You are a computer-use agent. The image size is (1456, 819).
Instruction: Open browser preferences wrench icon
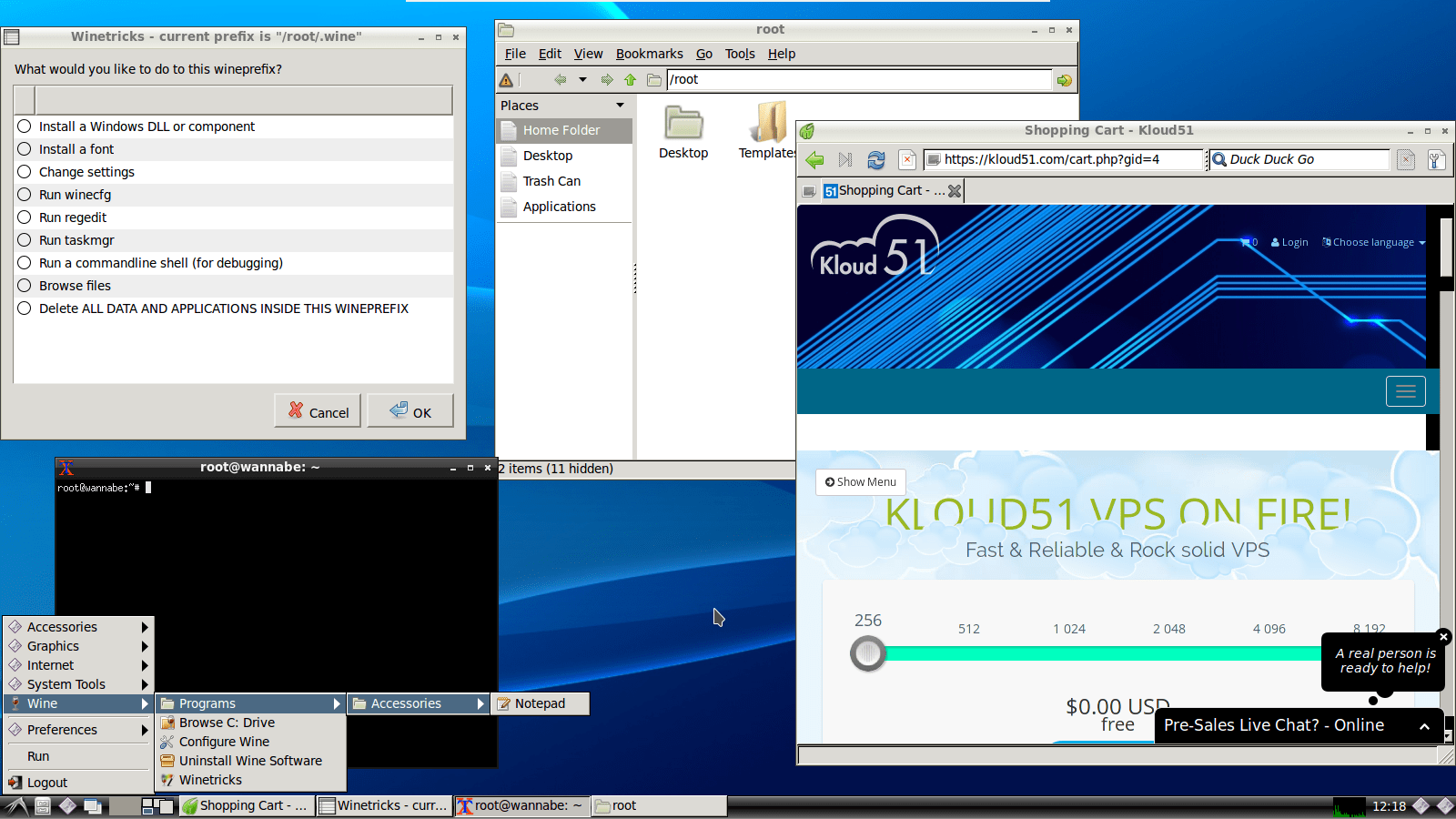coord(1436,160)
